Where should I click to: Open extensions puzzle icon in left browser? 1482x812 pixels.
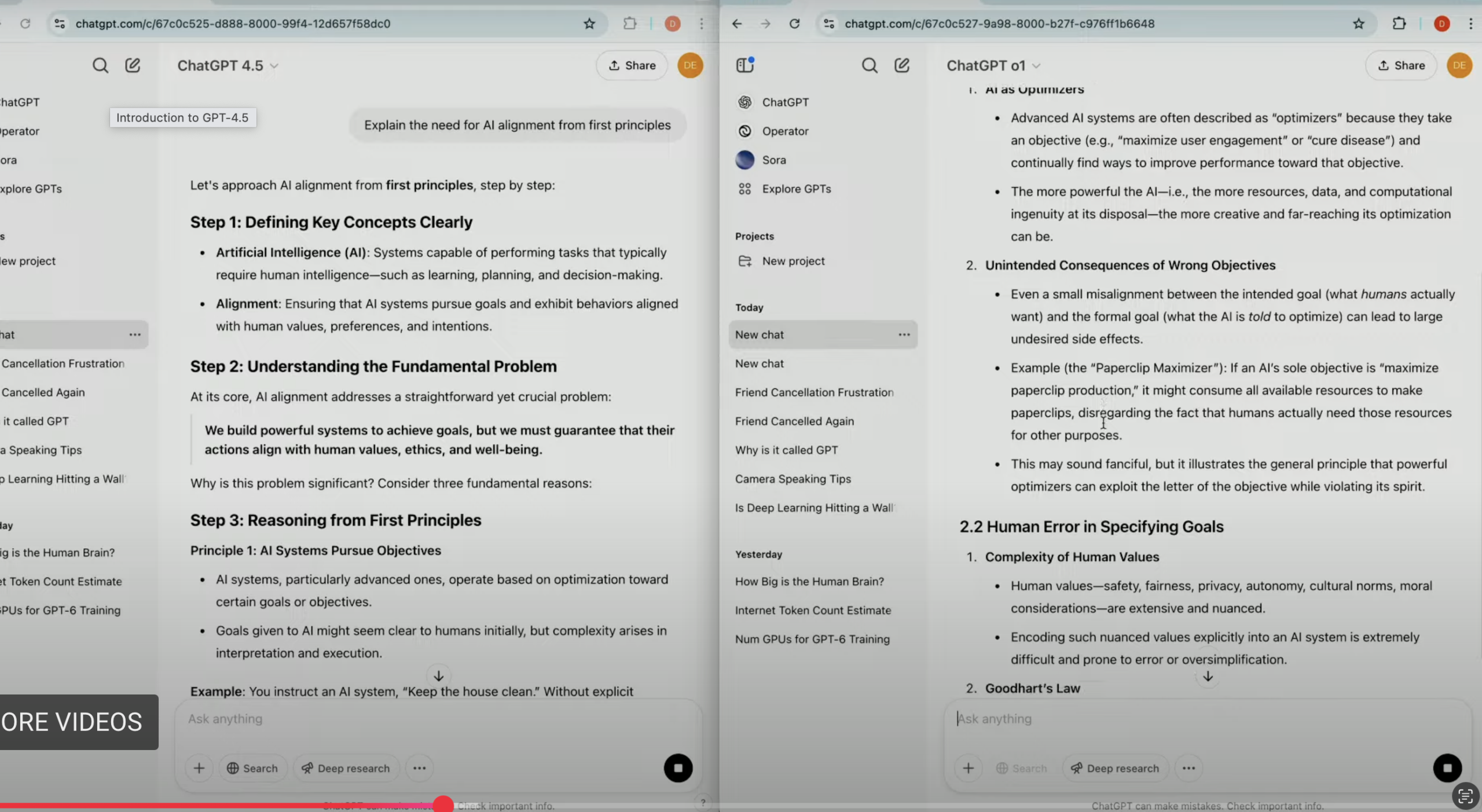[629, 24]
